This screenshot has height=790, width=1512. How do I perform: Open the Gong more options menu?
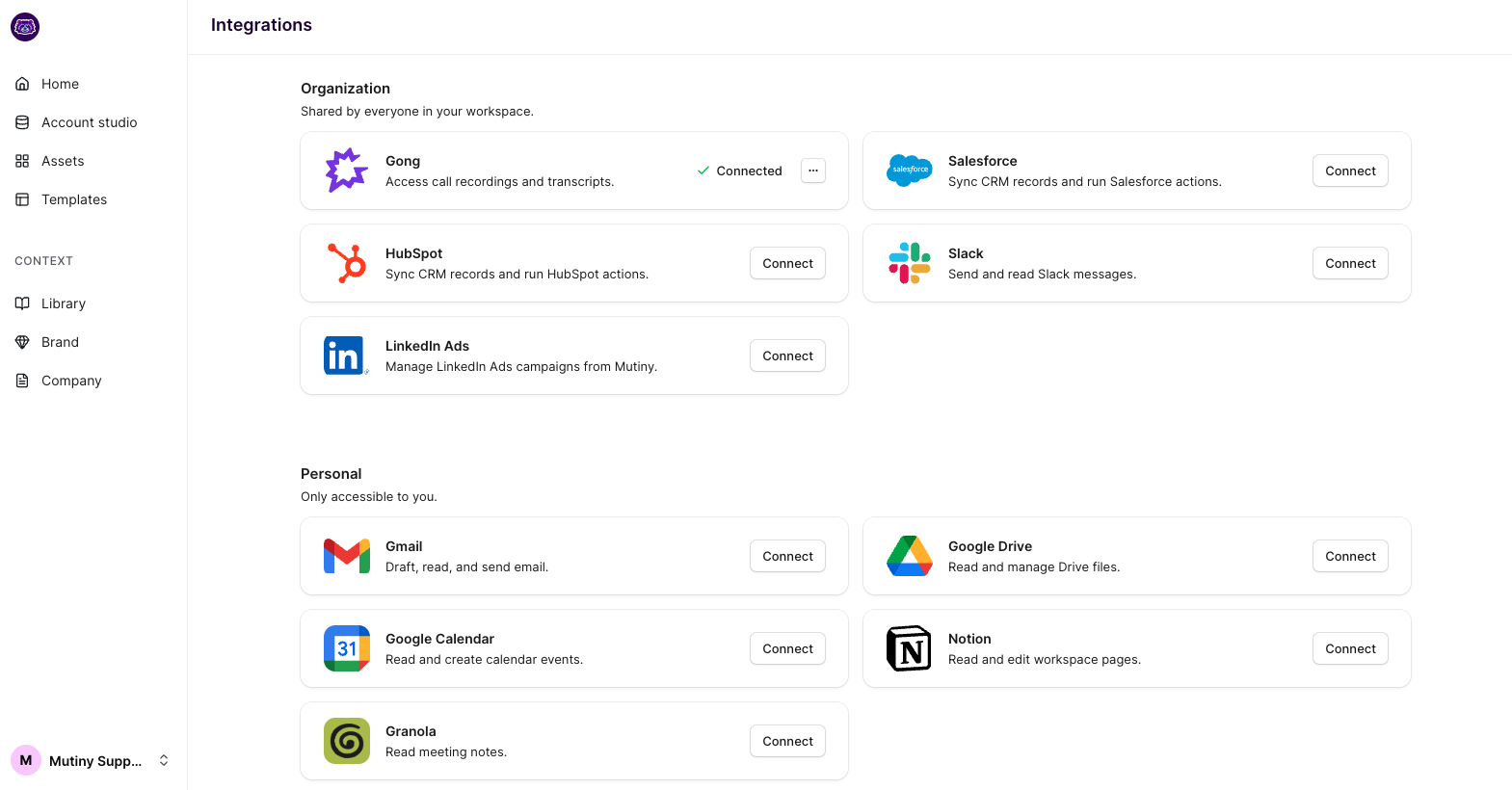point(813,171)
